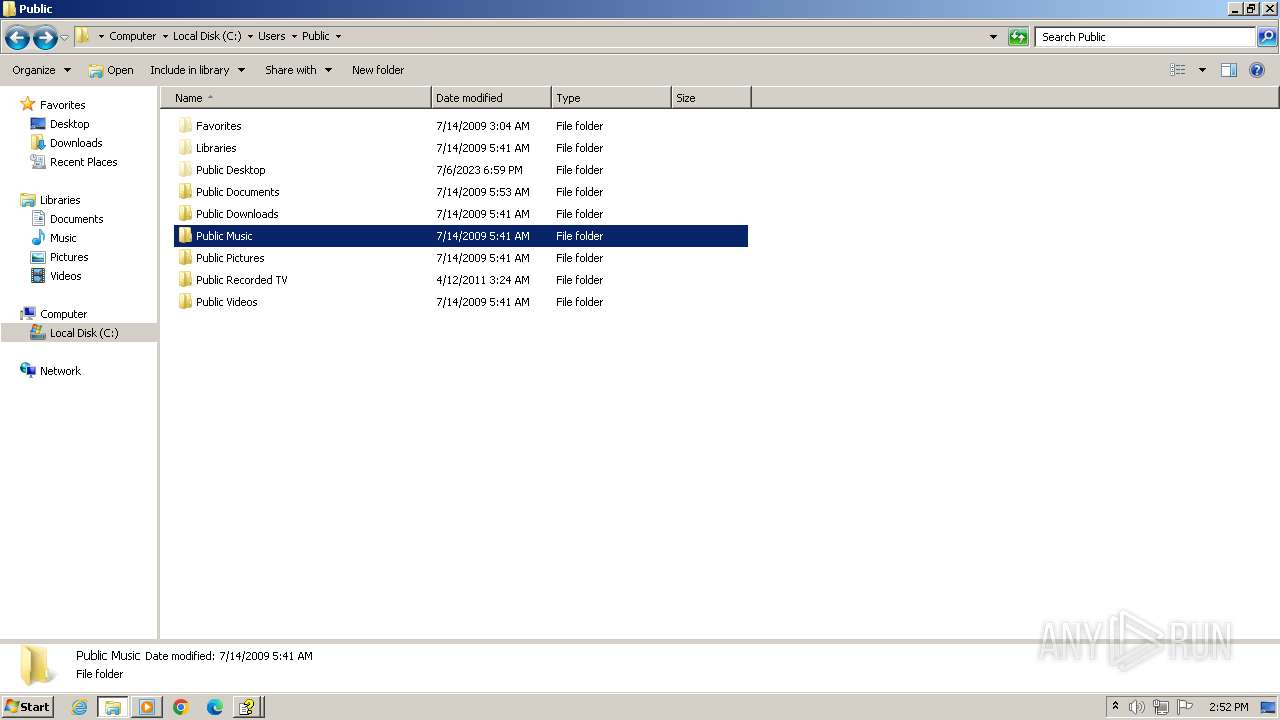Click the network tray icon
Viewport: 1280px width, 720px height.
pos(1161,707)
